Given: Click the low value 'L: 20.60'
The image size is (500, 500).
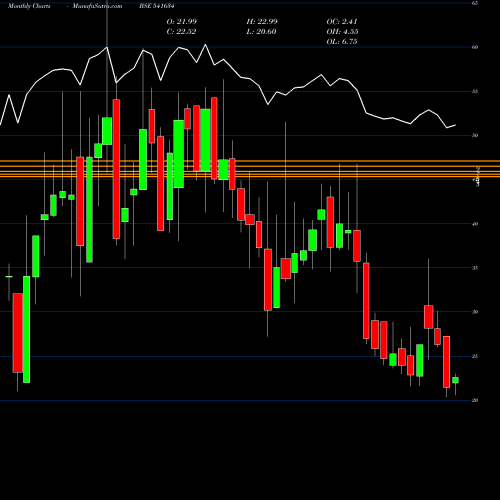Looking at the screenshot, I should click(261, 32).
